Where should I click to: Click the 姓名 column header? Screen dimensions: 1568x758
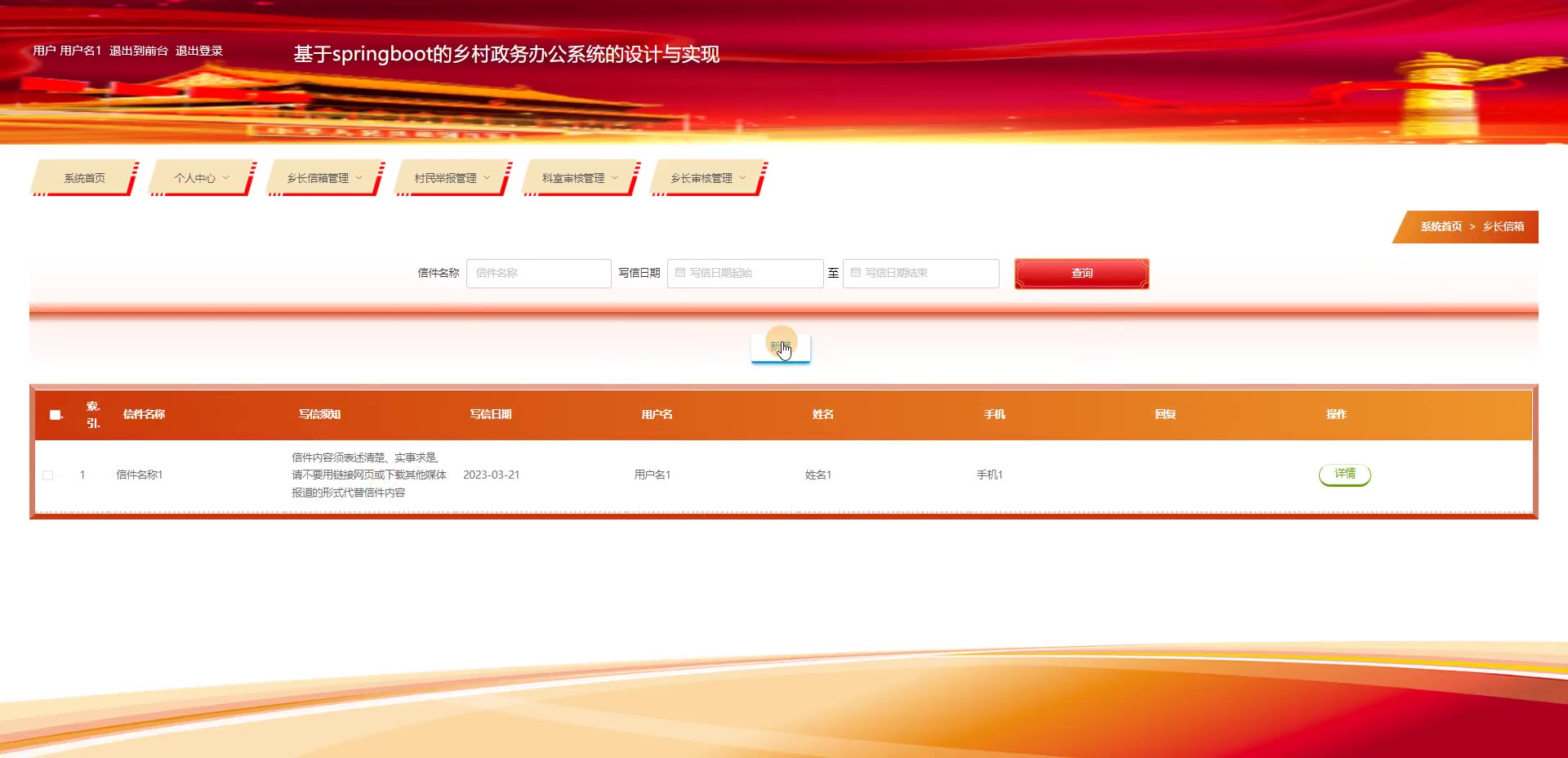point(823,414)
